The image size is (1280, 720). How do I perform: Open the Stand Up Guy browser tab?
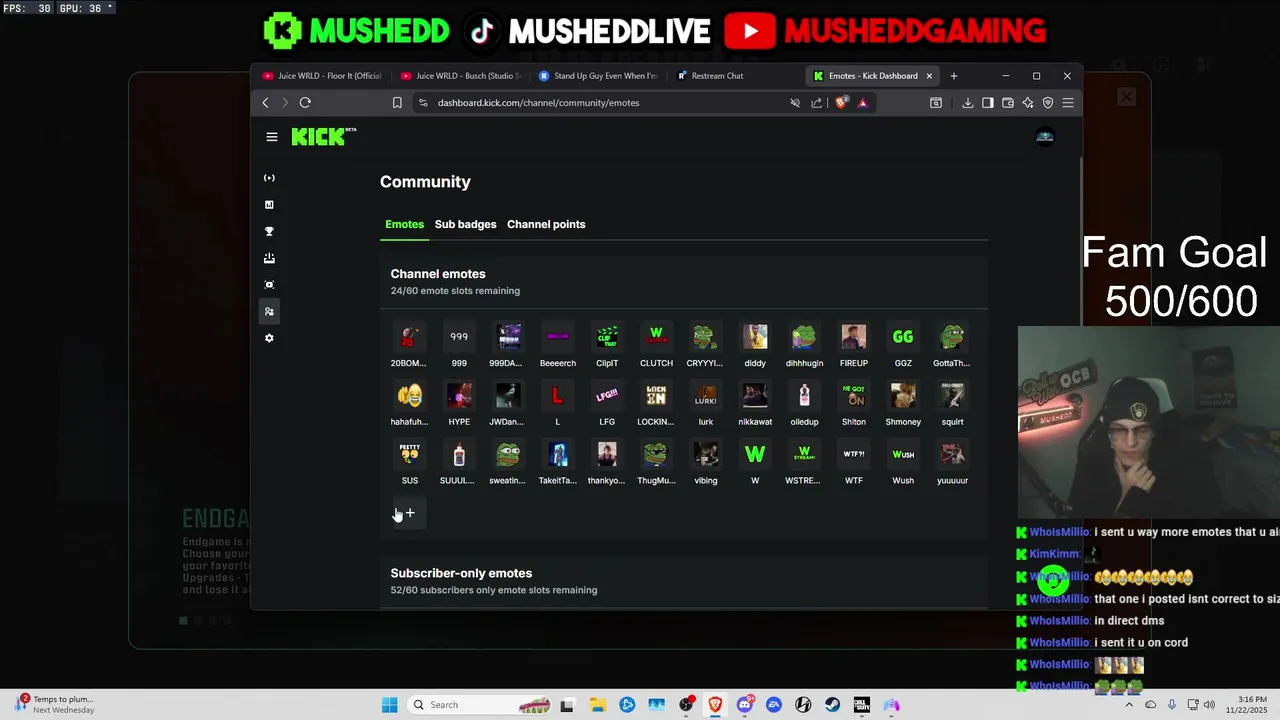598,76
